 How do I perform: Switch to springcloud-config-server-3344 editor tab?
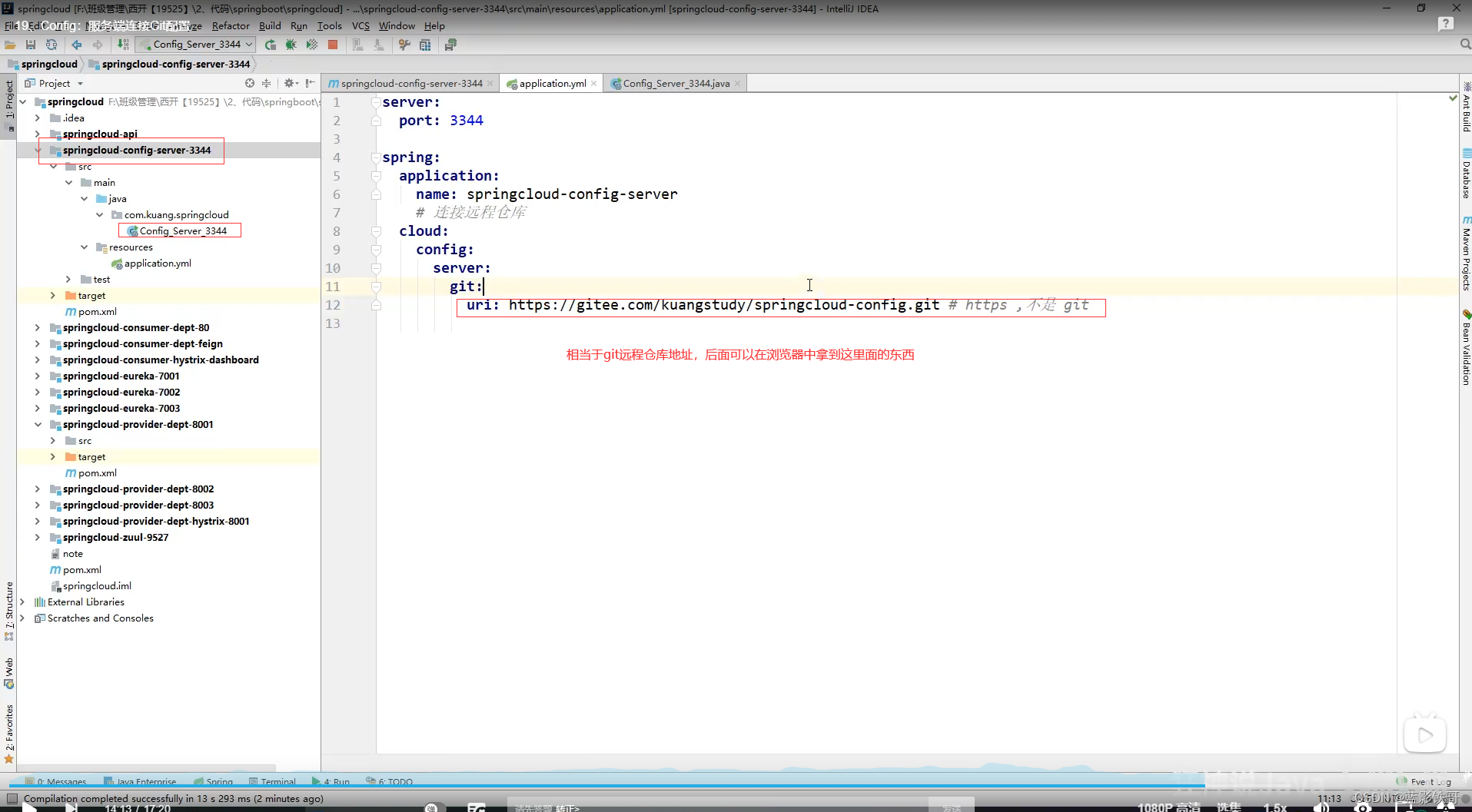411,83
